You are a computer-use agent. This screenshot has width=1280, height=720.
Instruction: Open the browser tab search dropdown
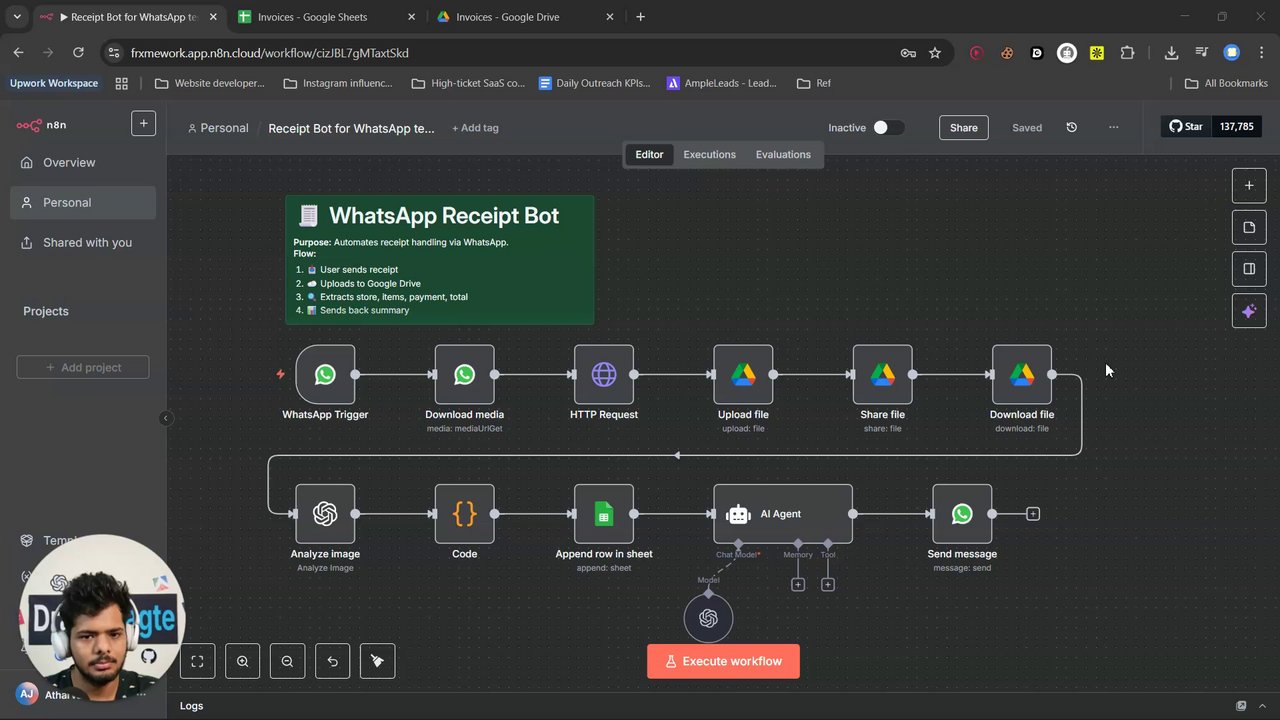click(17, 17)
